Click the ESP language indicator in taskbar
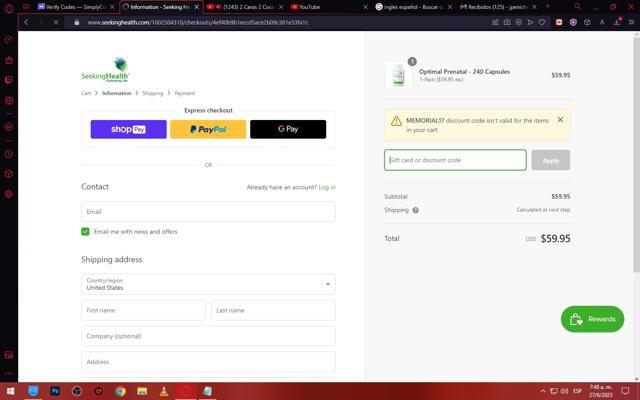The width and height of the screenshot is (640, 400). [577, 391]
